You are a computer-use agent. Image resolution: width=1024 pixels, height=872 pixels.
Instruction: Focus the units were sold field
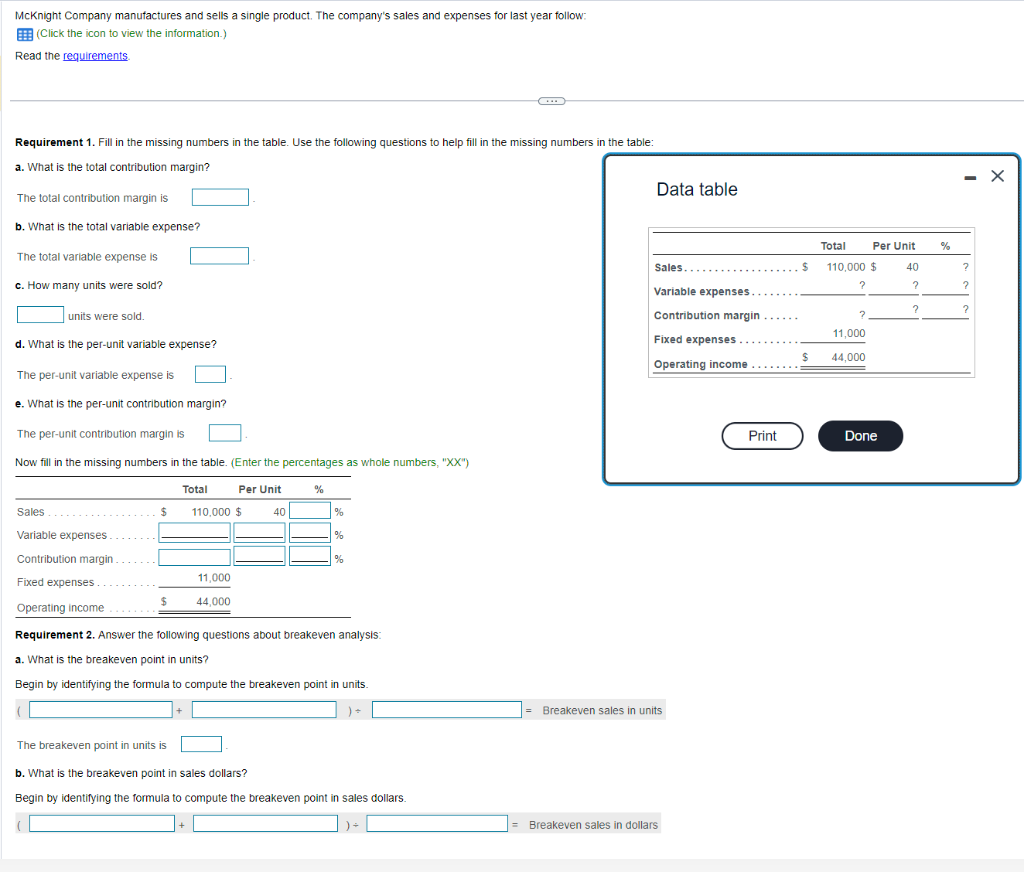[x=40, y=315]
